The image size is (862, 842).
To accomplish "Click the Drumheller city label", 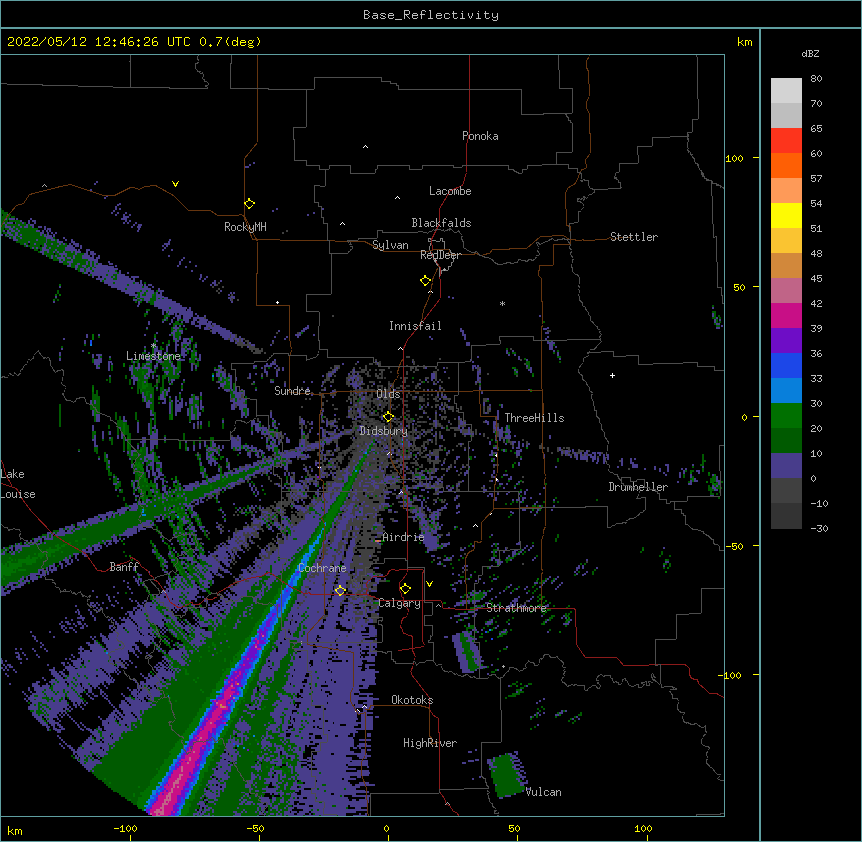I will pyautogui.click(x=638, y=487).
